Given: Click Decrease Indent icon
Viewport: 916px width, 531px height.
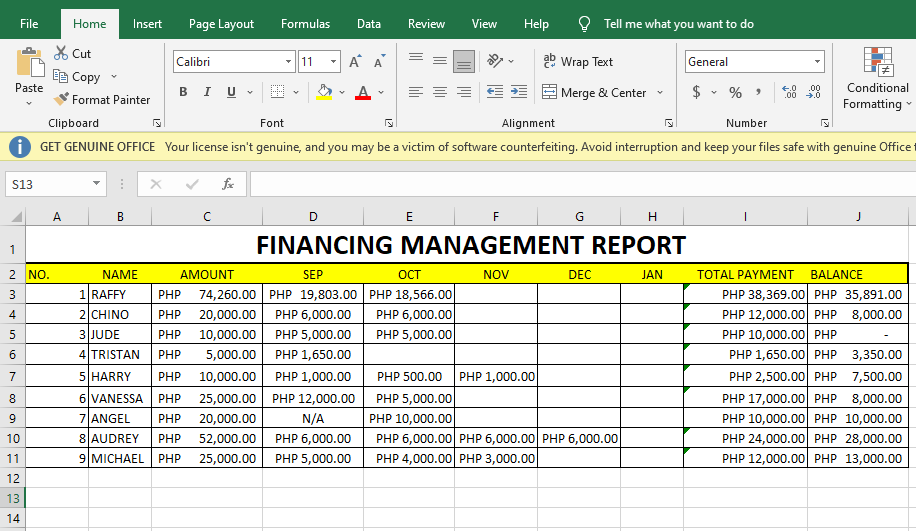Looking at the screenshot, I should coord(495,92).
